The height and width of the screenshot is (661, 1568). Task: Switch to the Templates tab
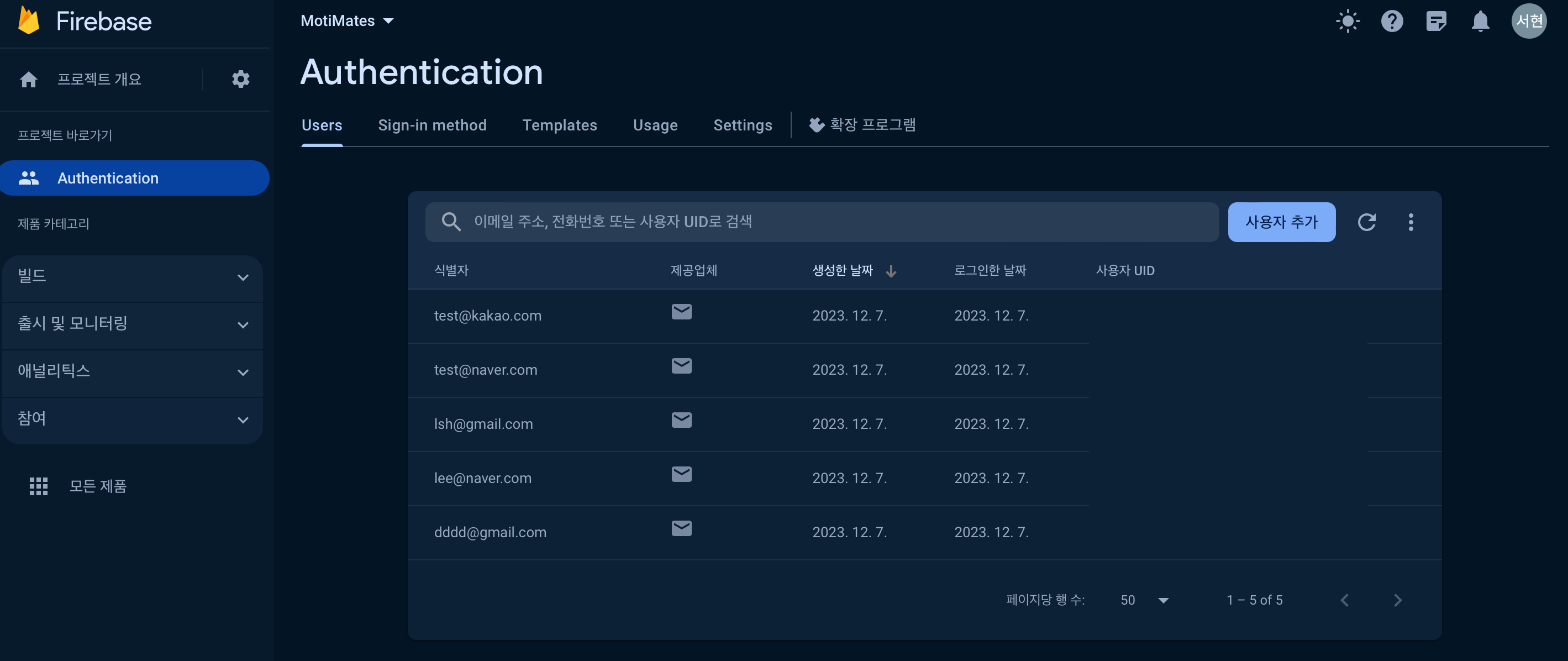[x=559, y=125]
